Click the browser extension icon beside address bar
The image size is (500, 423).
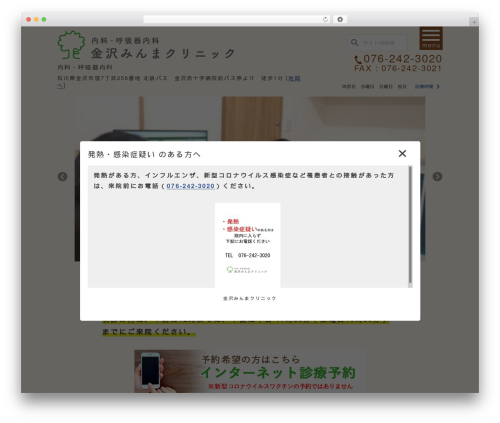click(340, 20)
